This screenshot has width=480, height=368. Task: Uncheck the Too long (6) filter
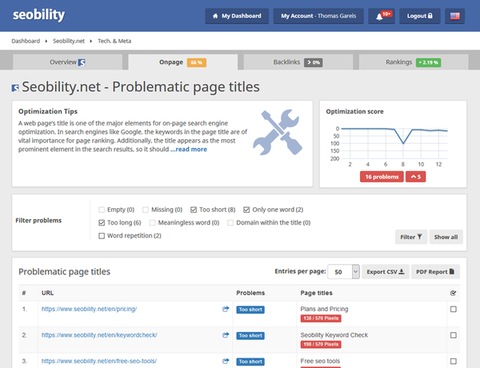pyautogui.click(x=102, y=223)
